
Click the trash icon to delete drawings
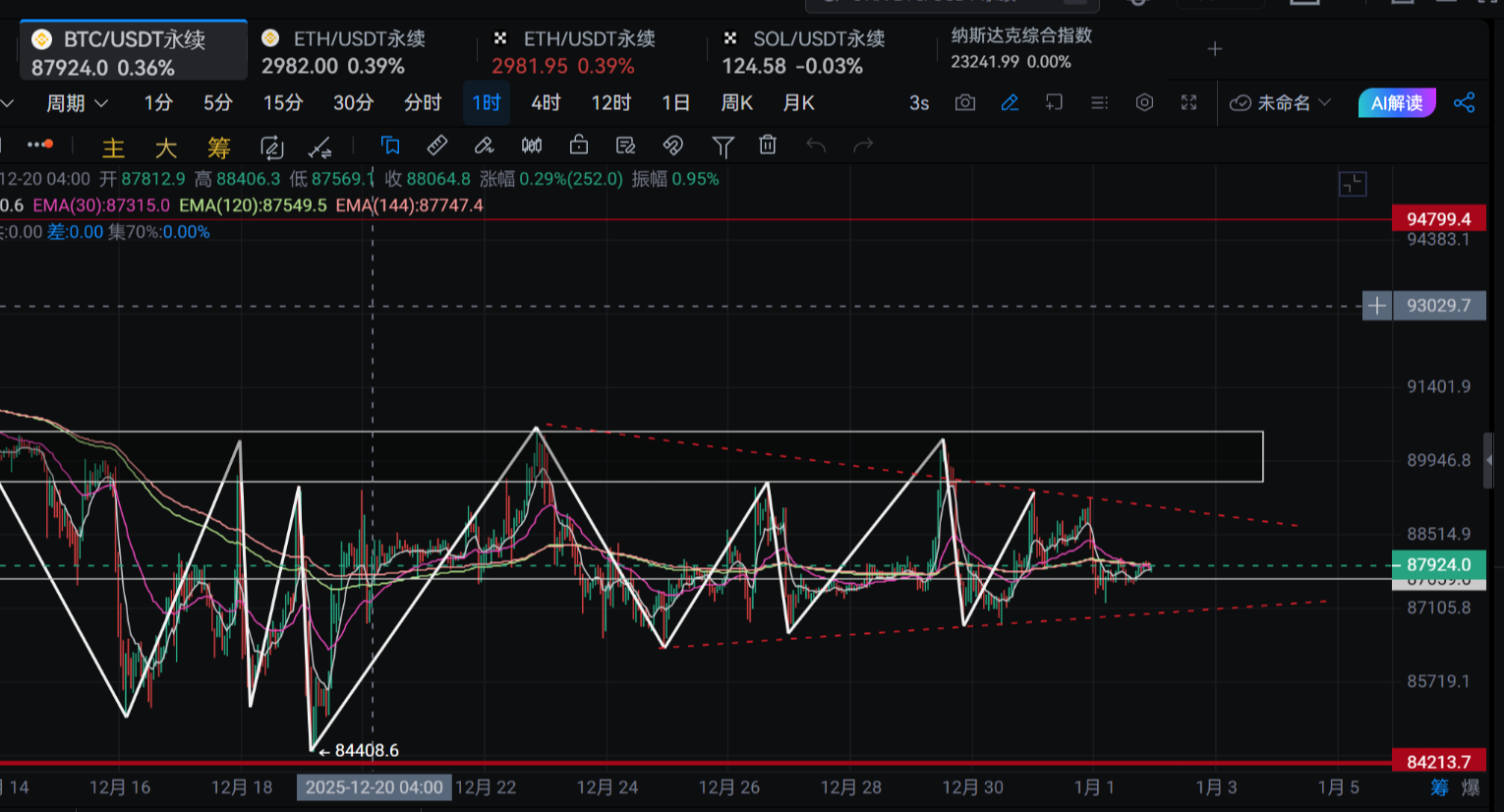(767, 145)
